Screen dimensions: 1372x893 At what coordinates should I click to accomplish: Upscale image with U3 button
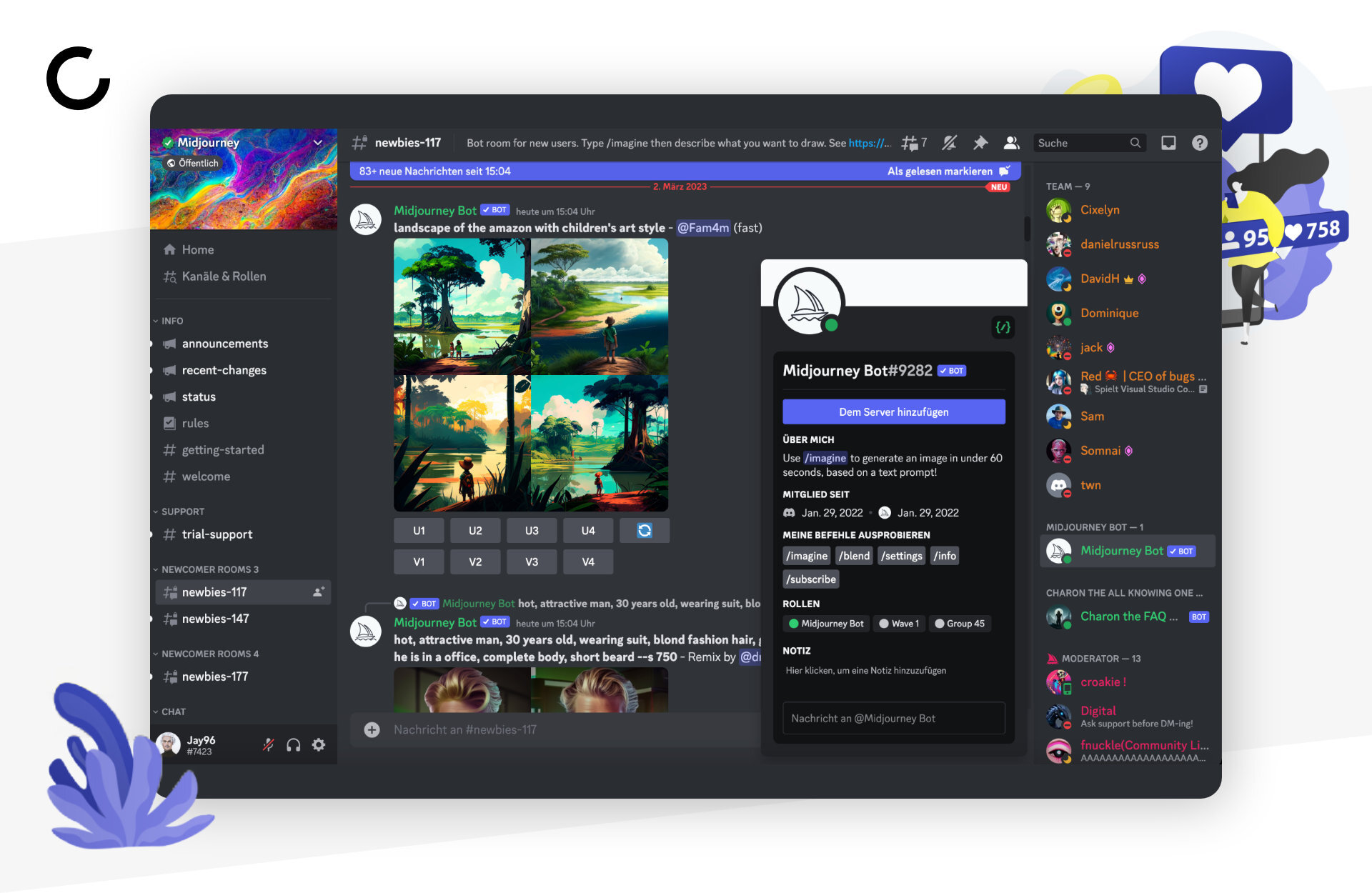pyautogui.click(x=532, y=531)
